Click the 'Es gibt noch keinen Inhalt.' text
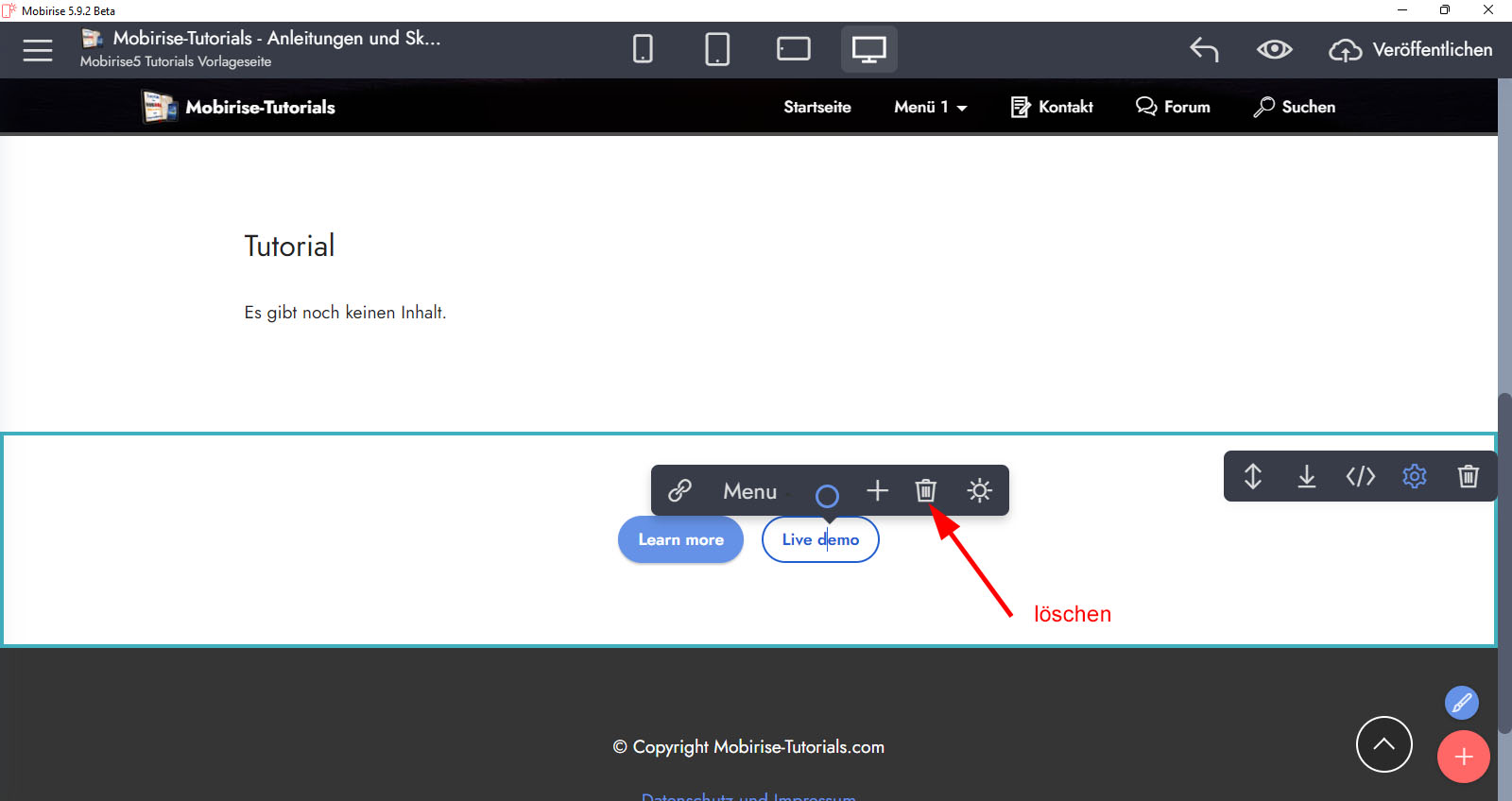Screen dimensions: 1512x801 tap(345, 313)
